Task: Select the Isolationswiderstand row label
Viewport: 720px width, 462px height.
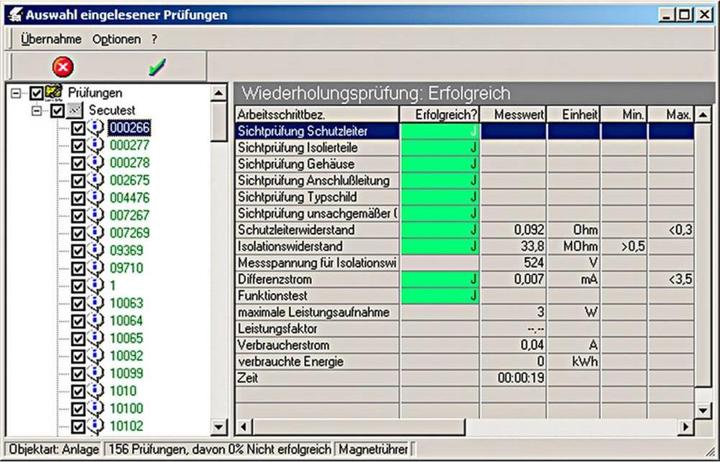Action: coord(290,246)
